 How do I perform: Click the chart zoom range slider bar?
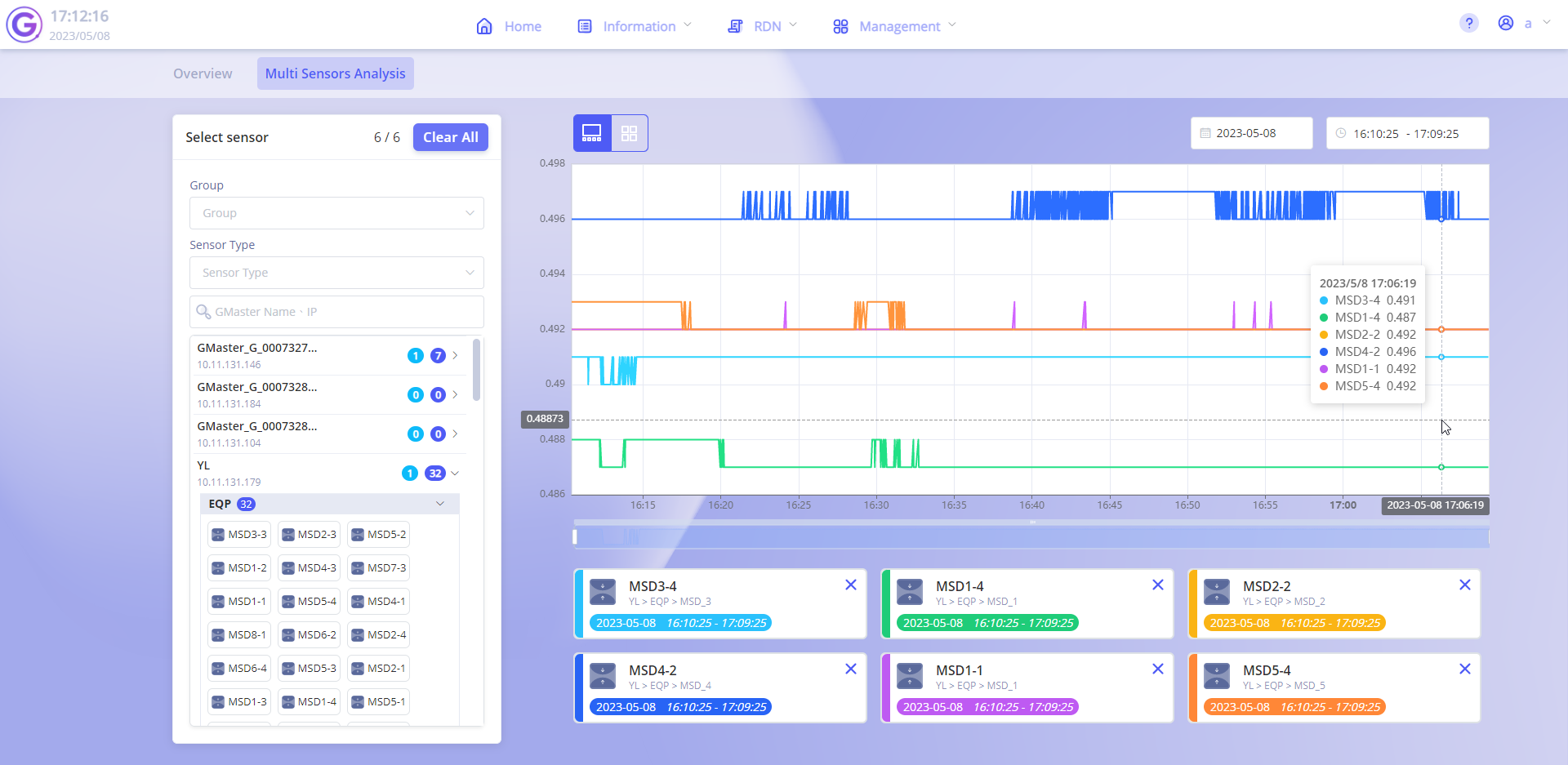[x=1031, y=536]
